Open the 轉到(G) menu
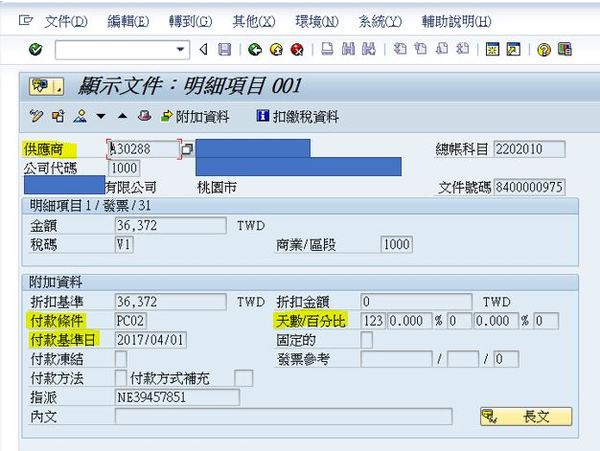 (x=191, y=21)
